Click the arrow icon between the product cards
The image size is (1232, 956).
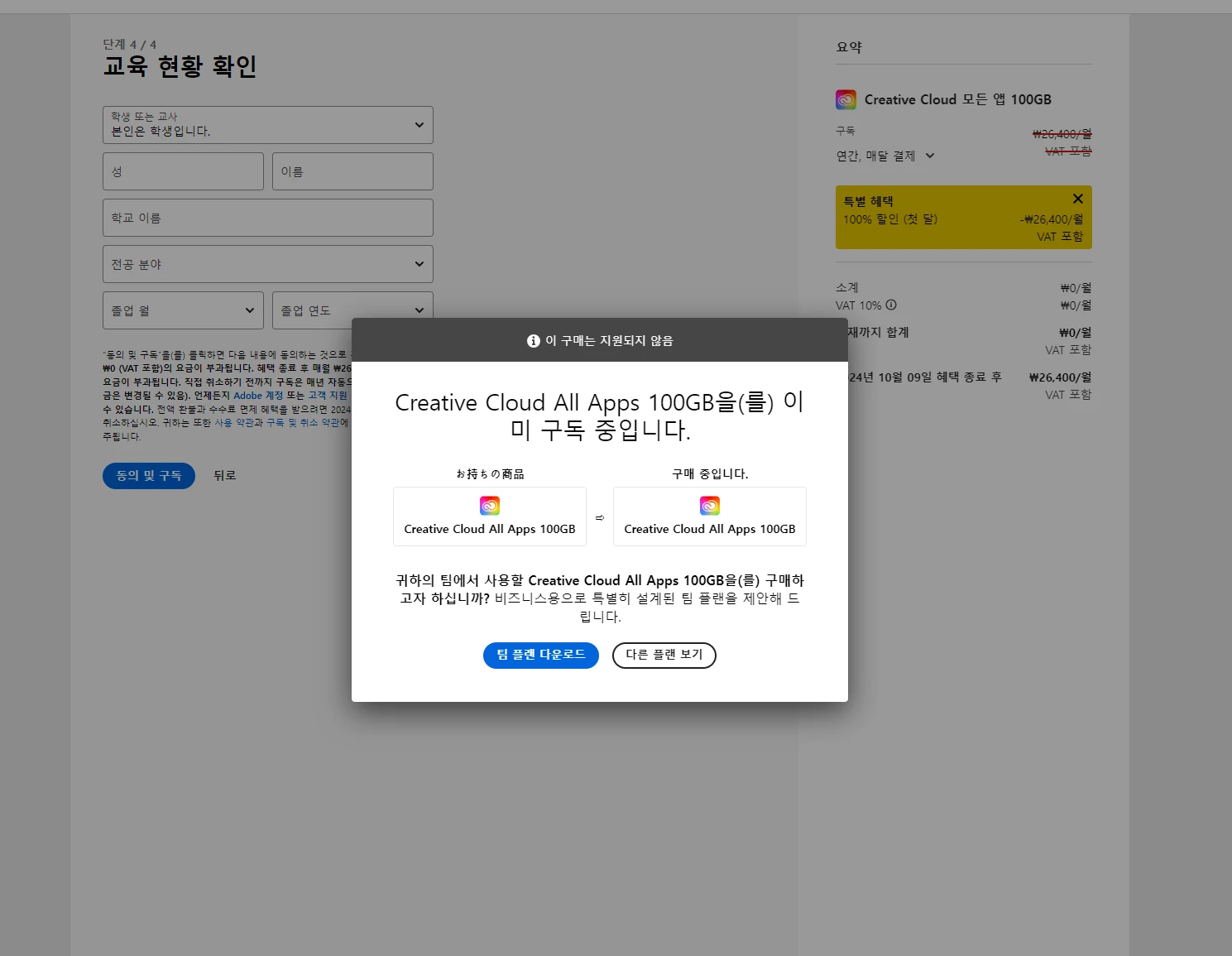pyautogui.click(x=600, y=517)
